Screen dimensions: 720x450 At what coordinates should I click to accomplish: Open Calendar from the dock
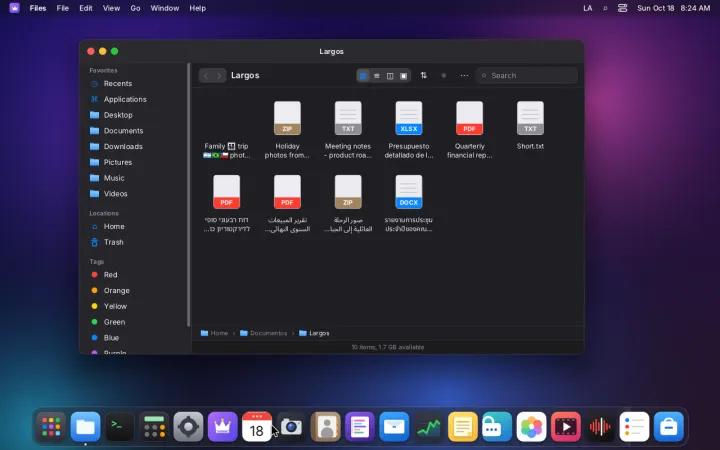tap(257, 427)
